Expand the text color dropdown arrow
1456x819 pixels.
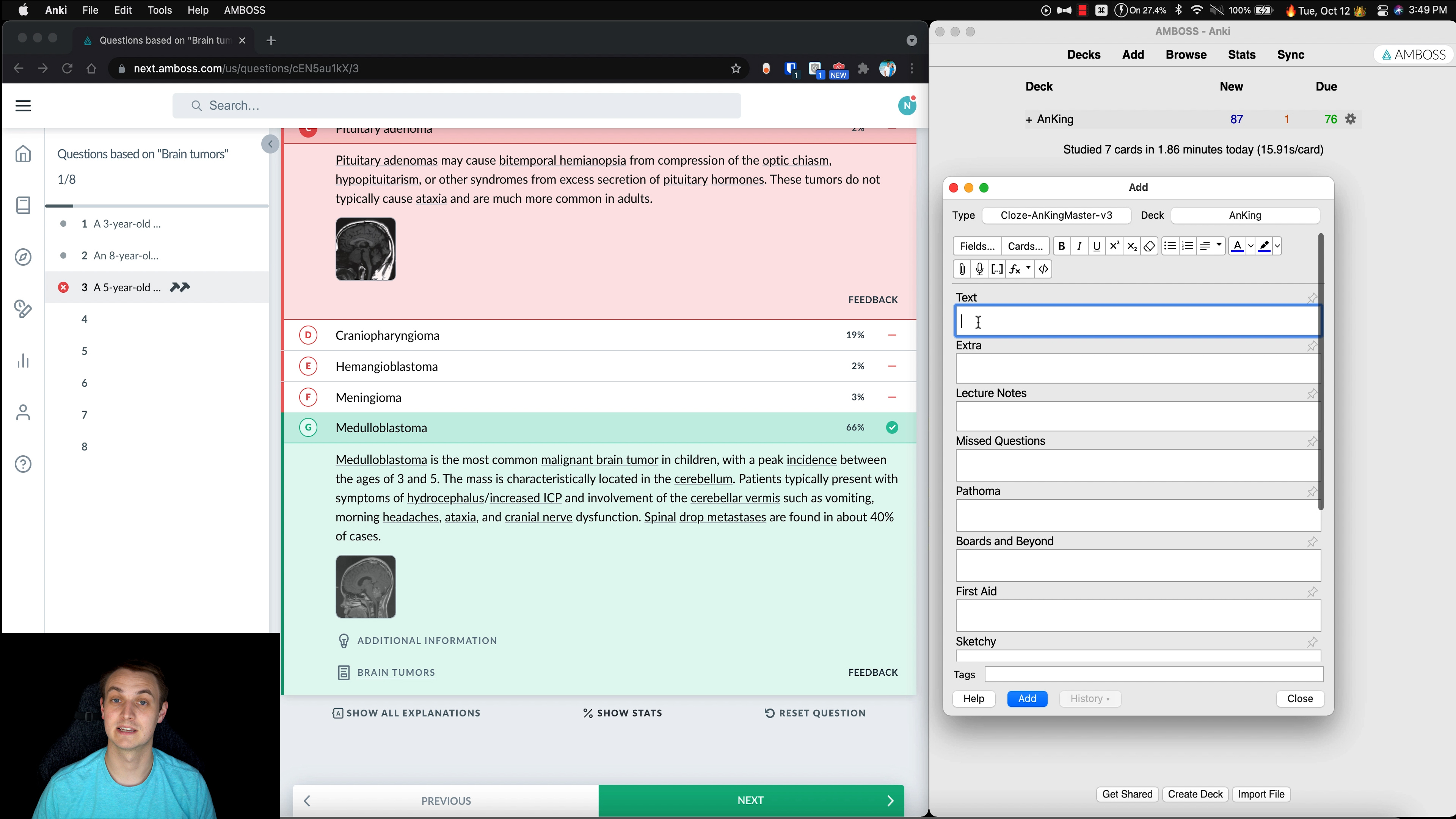(1250, 246)
